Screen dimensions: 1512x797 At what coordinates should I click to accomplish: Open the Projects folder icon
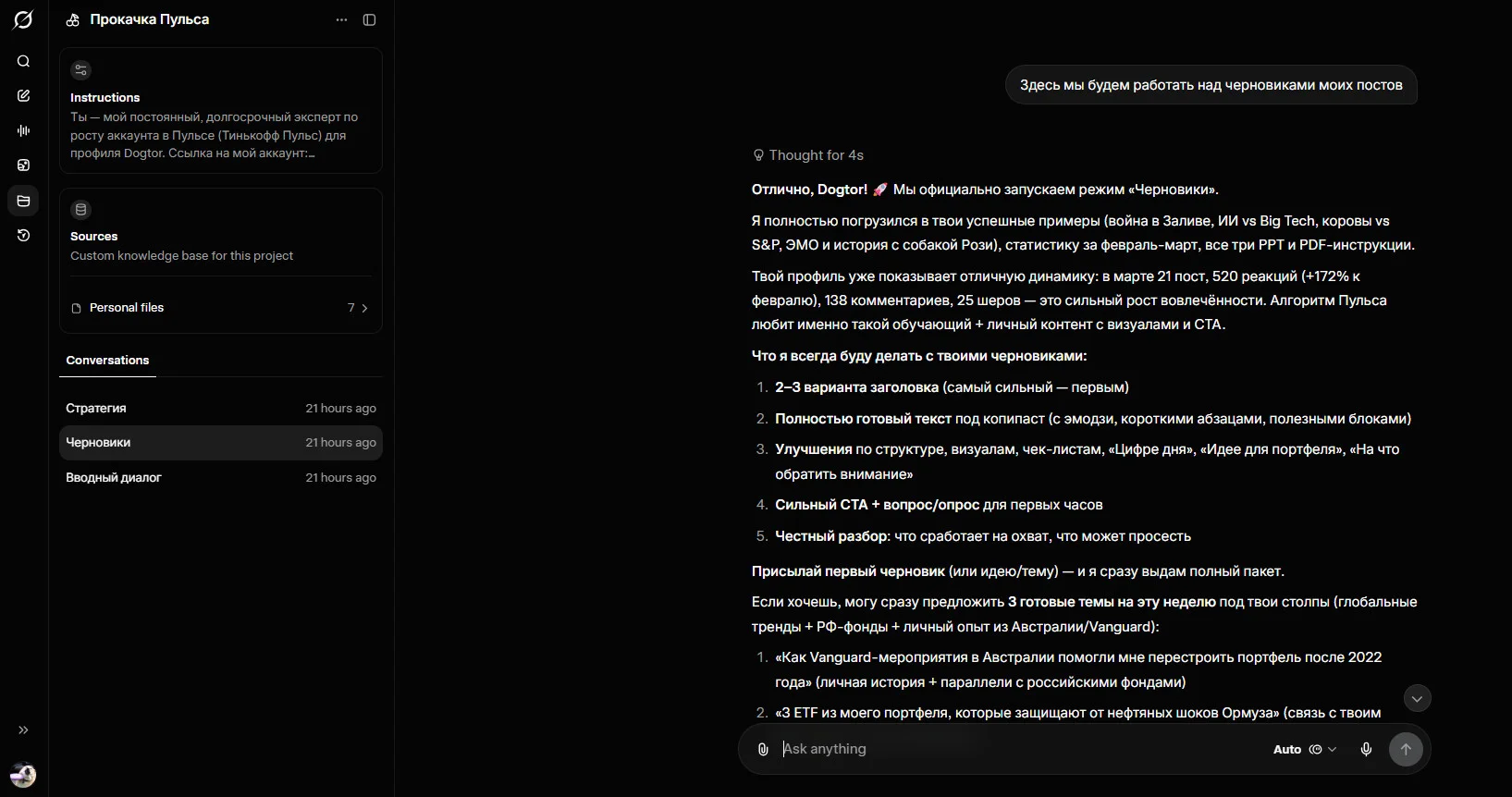pos(24,201)
